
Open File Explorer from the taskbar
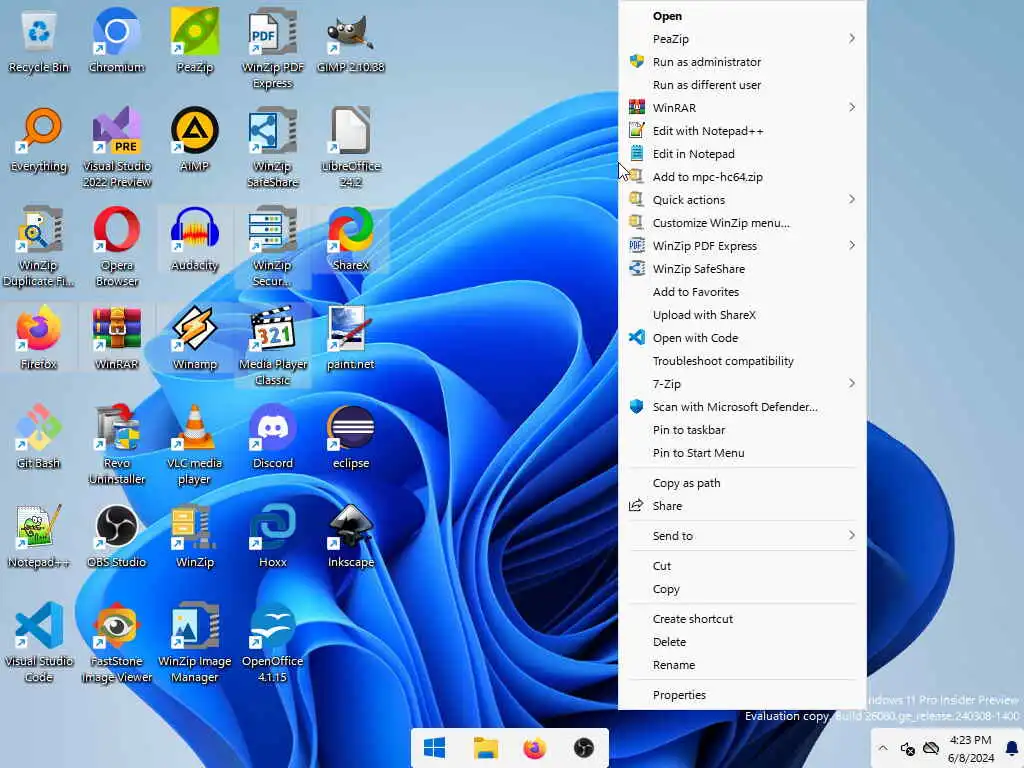[x=485, y=748]
